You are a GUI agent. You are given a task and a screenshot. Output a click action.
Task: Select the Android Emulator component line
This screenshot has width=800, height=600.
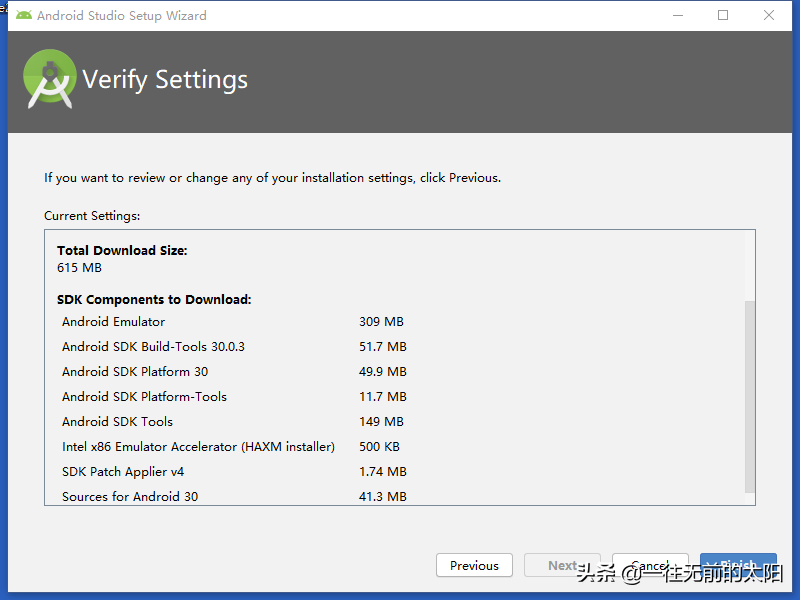point(113,322)
